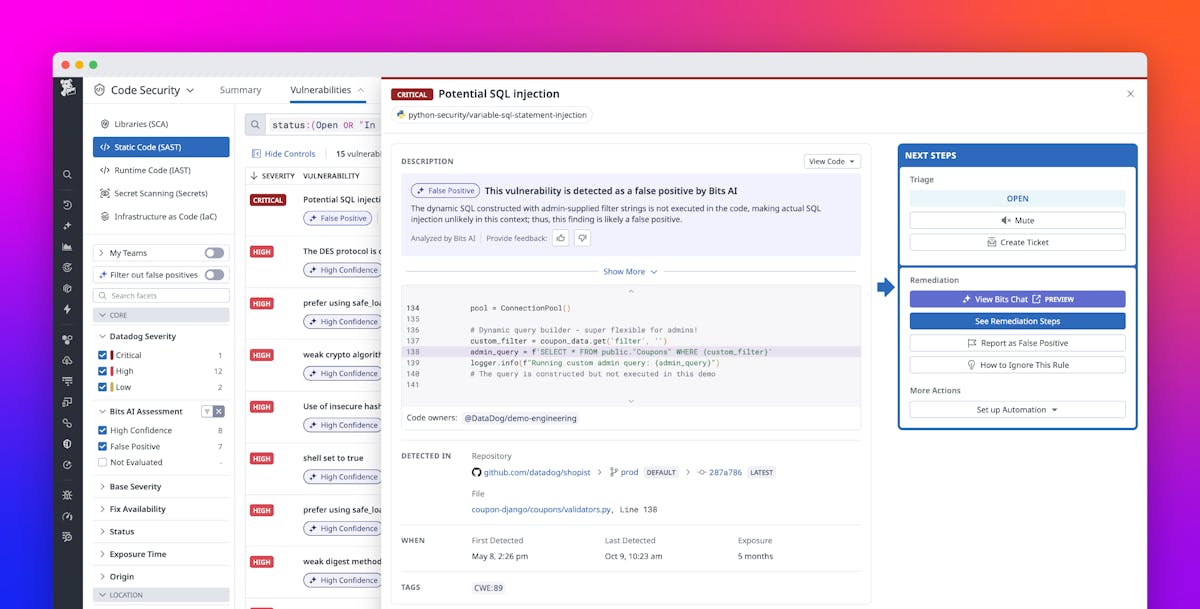Disable the Filter out false positives toggle

tap(213, 274)
